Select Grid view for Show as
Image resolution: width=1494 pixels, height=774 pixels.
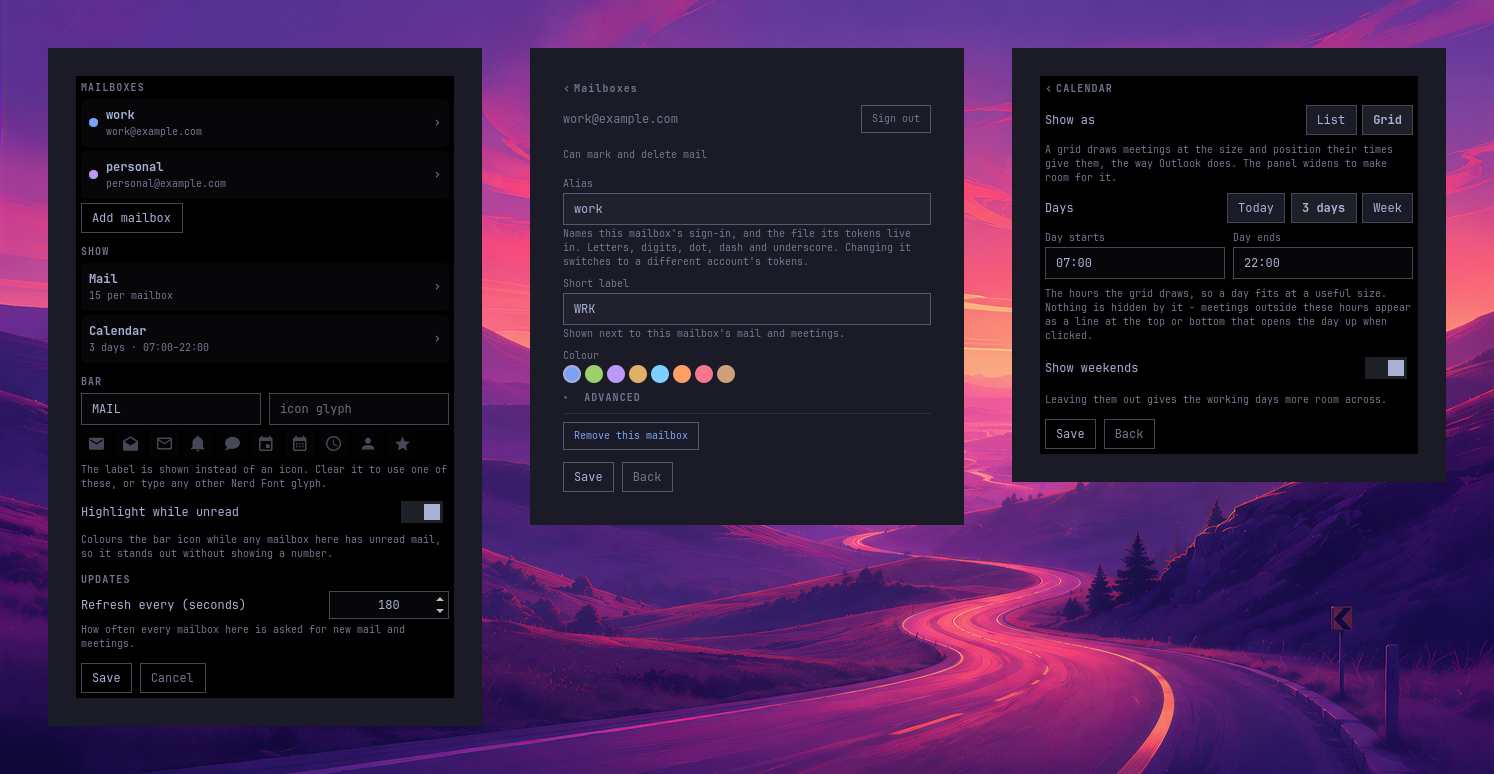click(x=1387, y=120)
